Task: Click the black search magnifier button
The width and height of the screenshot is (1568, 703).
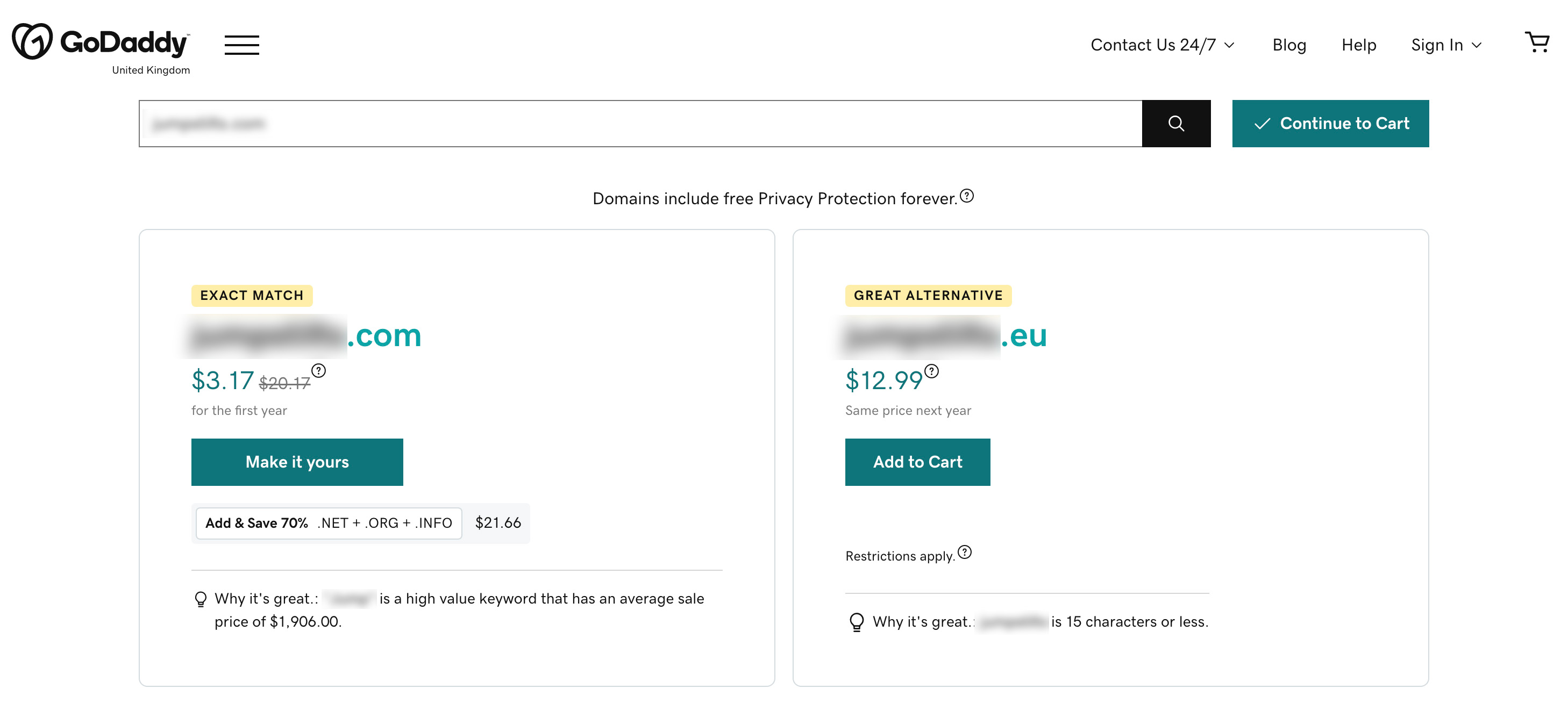Action: pyautogui.click(x=1176, y=124)
